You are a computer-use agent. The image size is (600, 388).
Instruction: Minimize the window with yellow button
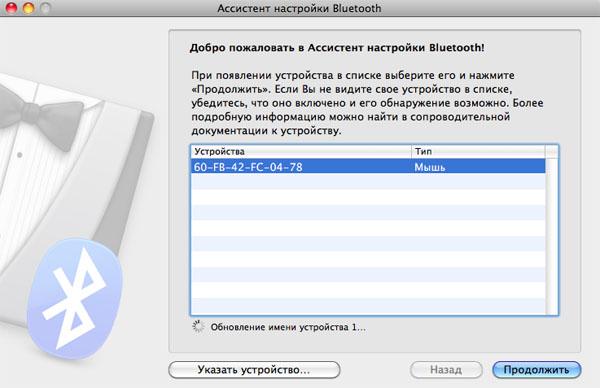point(29,7)
